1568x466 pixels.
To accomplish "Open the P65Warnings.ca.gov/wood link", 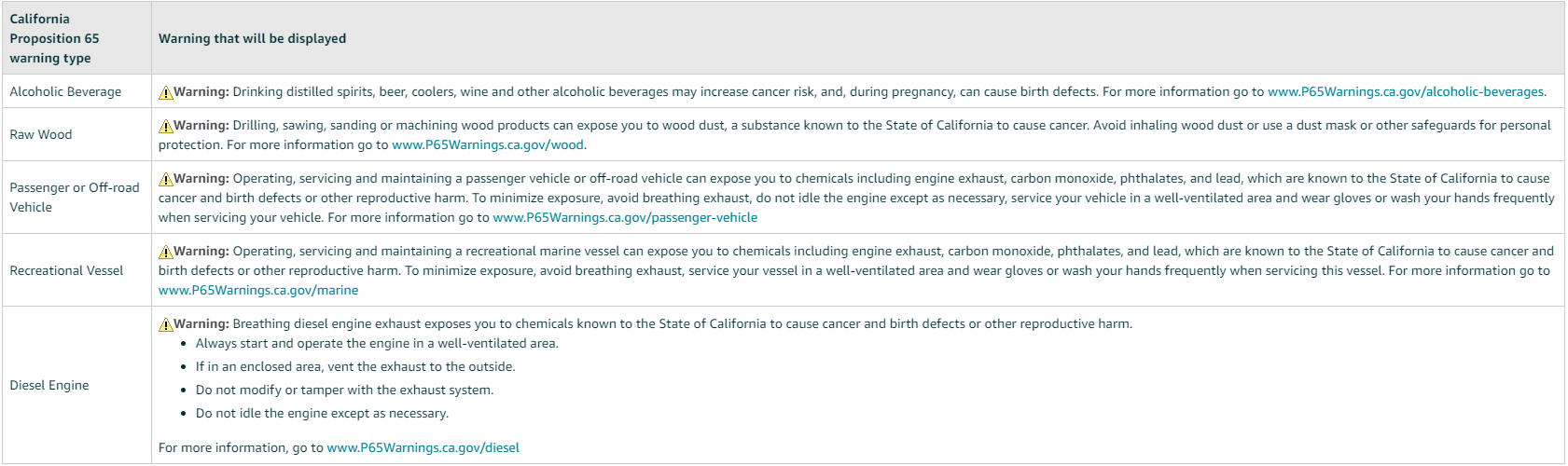I will coord(487,145).
